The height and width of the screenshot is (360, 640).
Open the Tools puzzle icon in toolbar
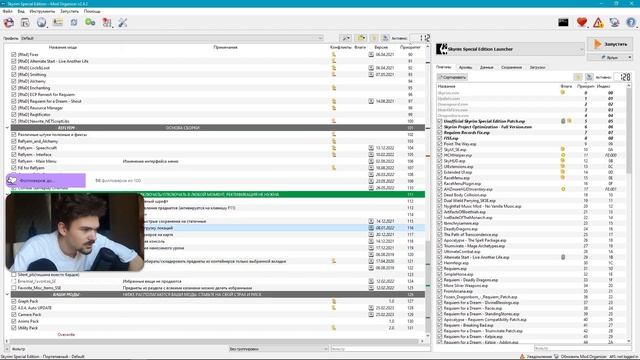click(x=107, y=23)
